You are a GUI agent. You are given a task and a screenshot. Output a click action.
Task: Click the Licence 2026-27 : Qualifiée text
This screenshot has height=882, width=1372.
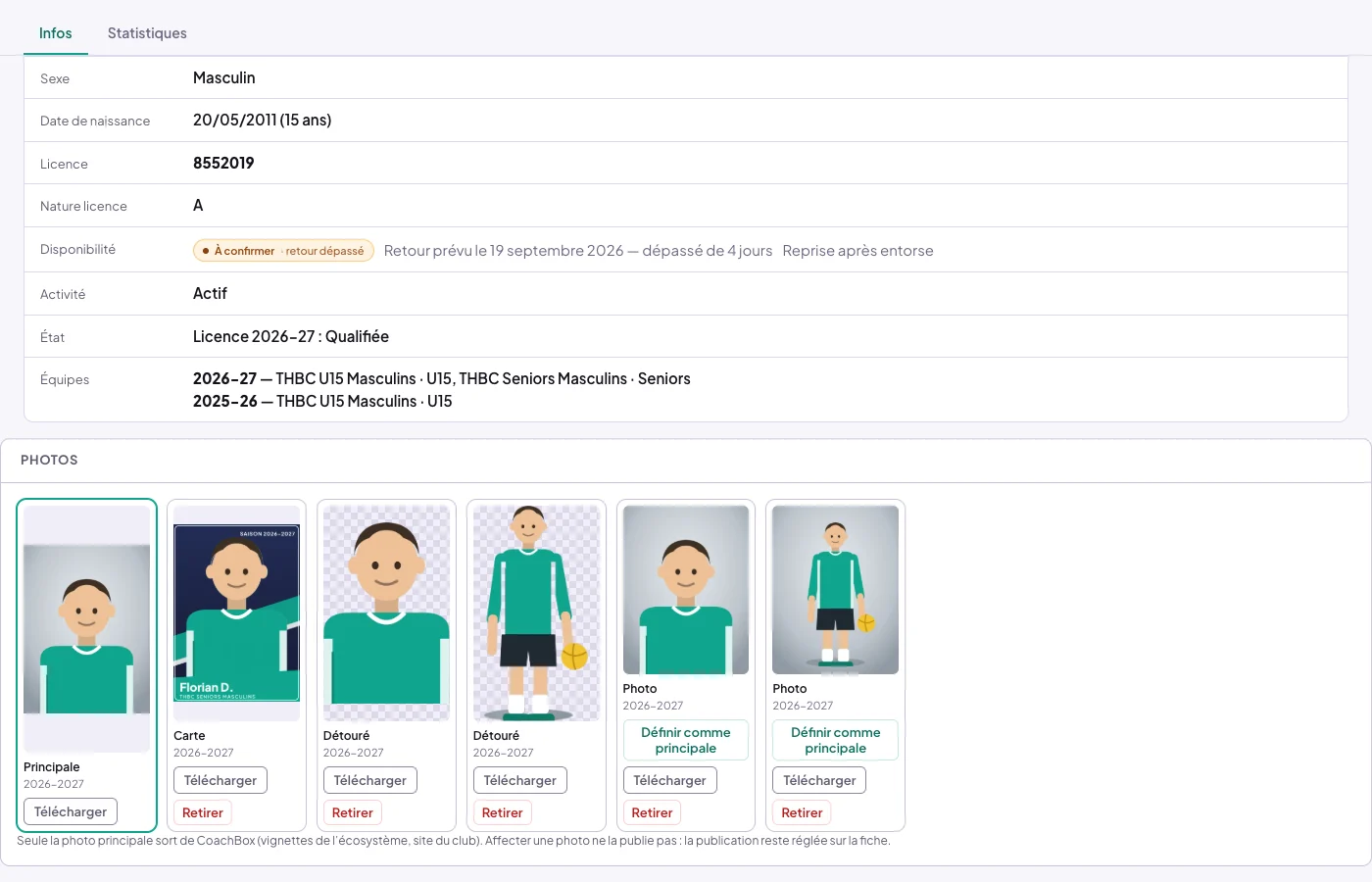[291, 336]
